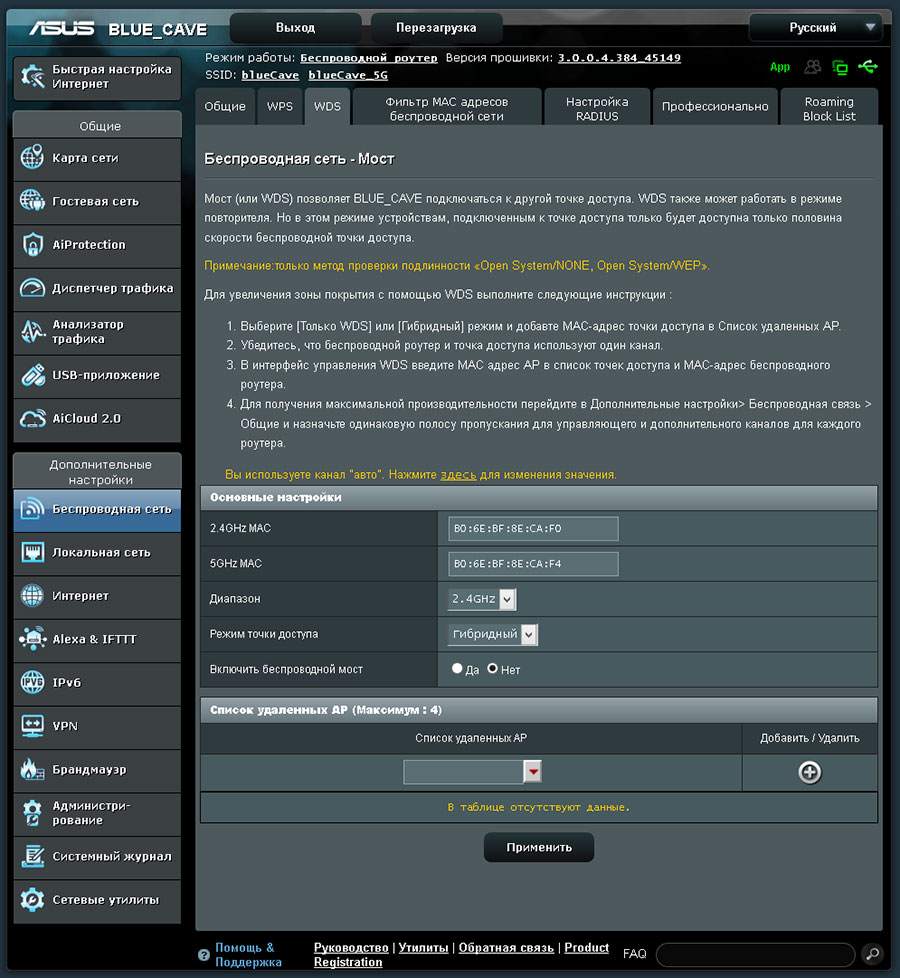Click the Применить apply button
900x978 pixels.
click(539, 847)
